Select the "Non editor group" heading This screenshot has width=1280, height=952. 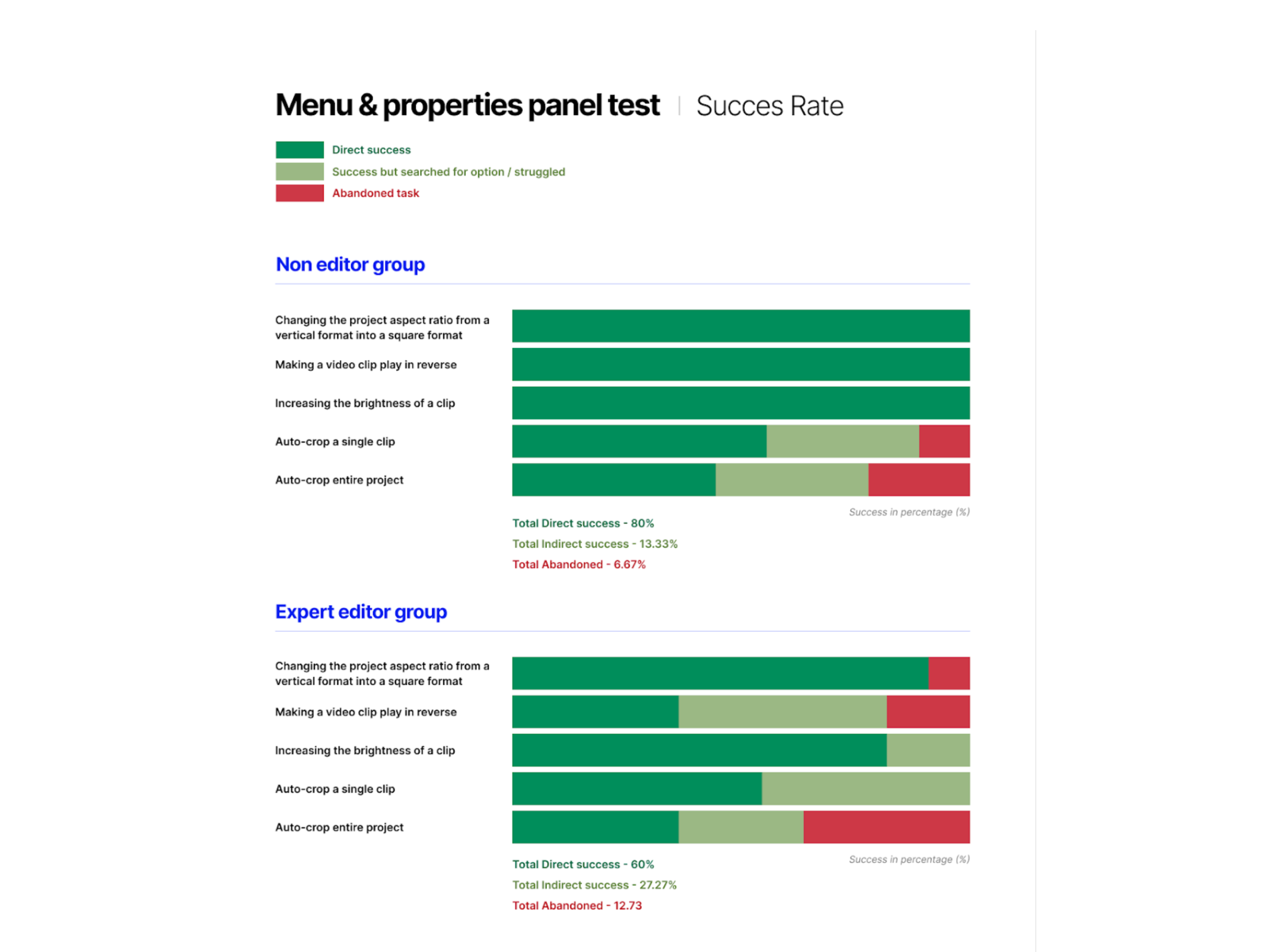coord(350,264)
